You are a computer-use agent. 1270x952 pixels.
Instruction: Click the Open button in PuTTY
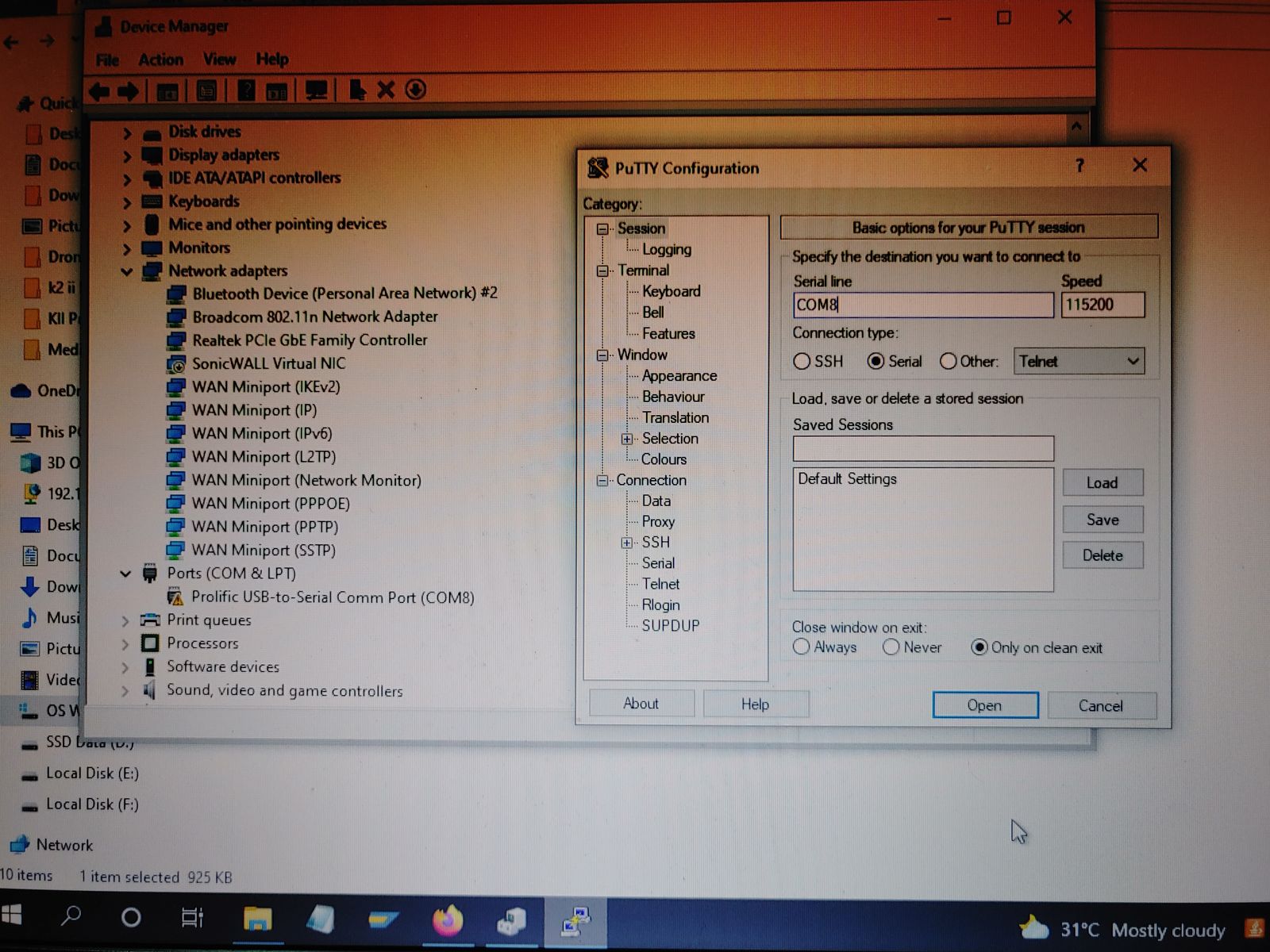click(985, 705)
